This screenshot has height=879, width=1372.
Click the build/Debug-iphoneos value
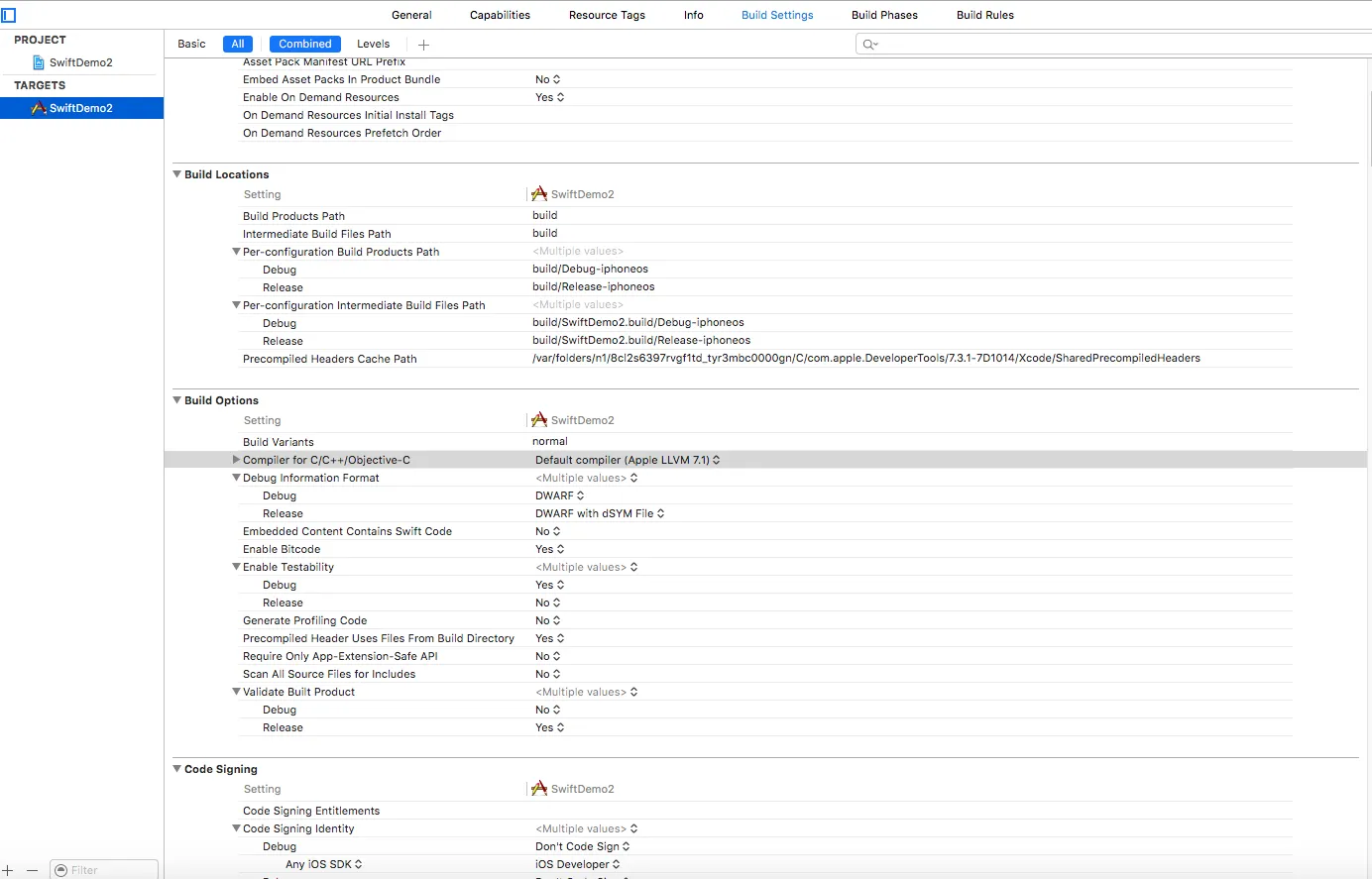click(x=590, y=270)
